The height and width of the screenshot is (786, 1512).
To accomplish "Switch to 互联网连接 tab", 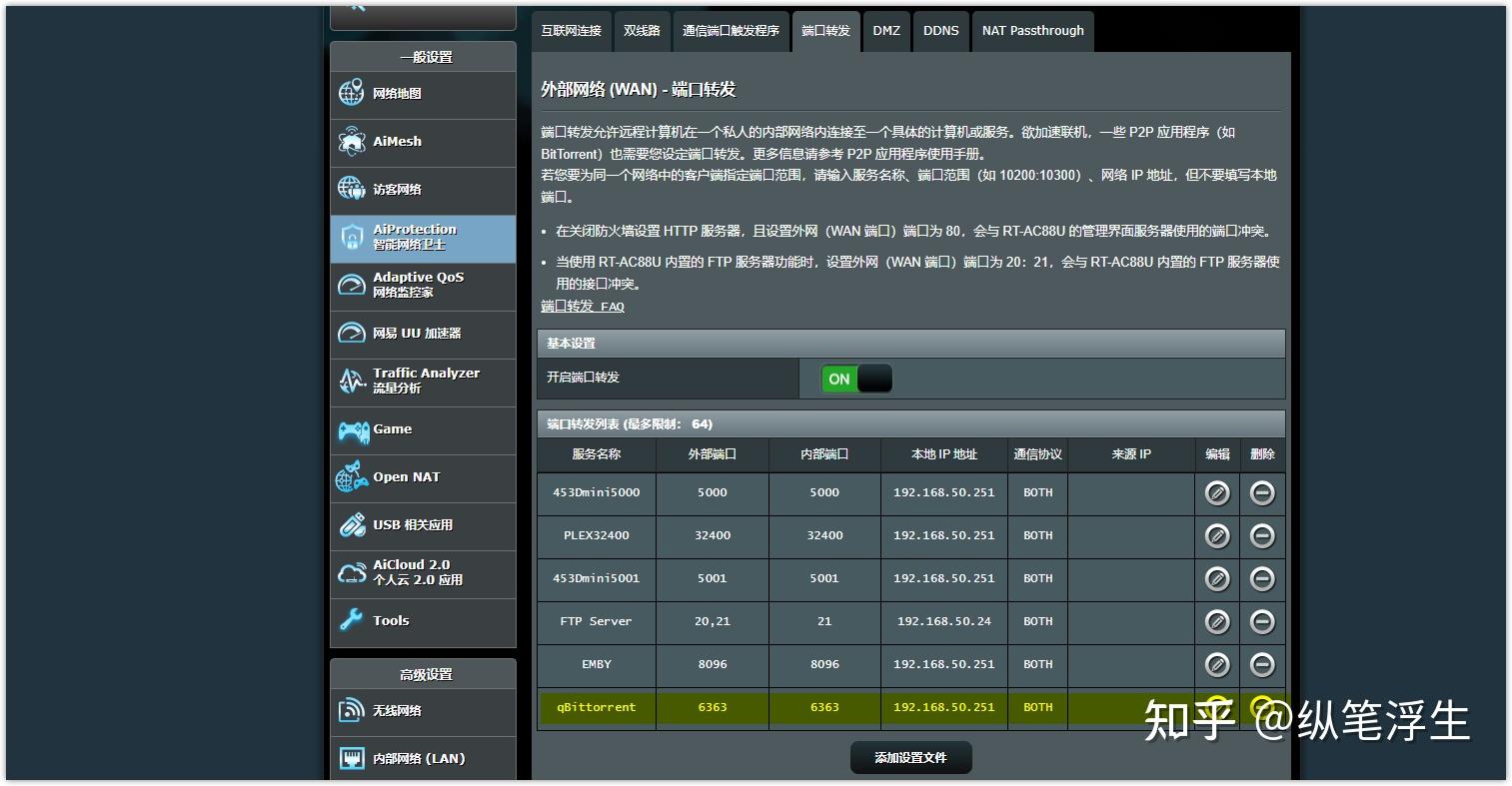I will pyautogui.click(x=572, y=31).
